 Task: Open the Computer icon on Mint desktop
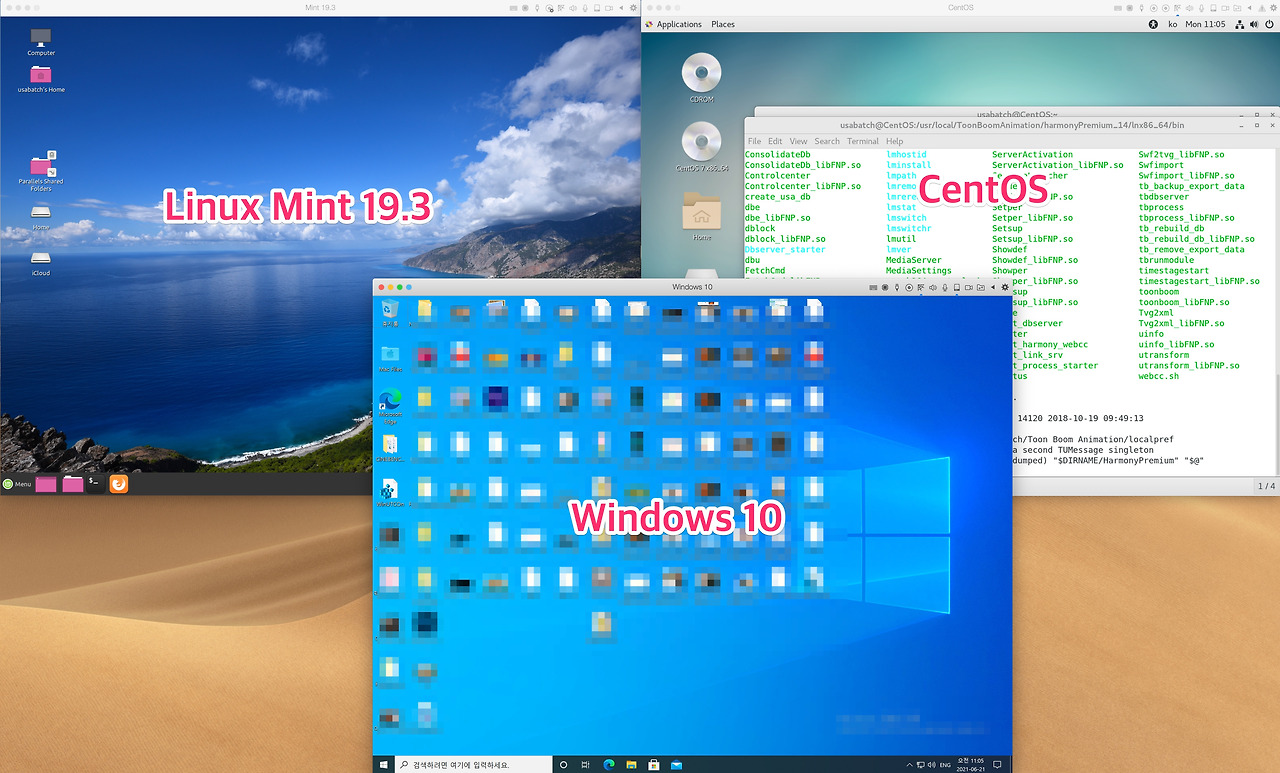tap(41, 40)
